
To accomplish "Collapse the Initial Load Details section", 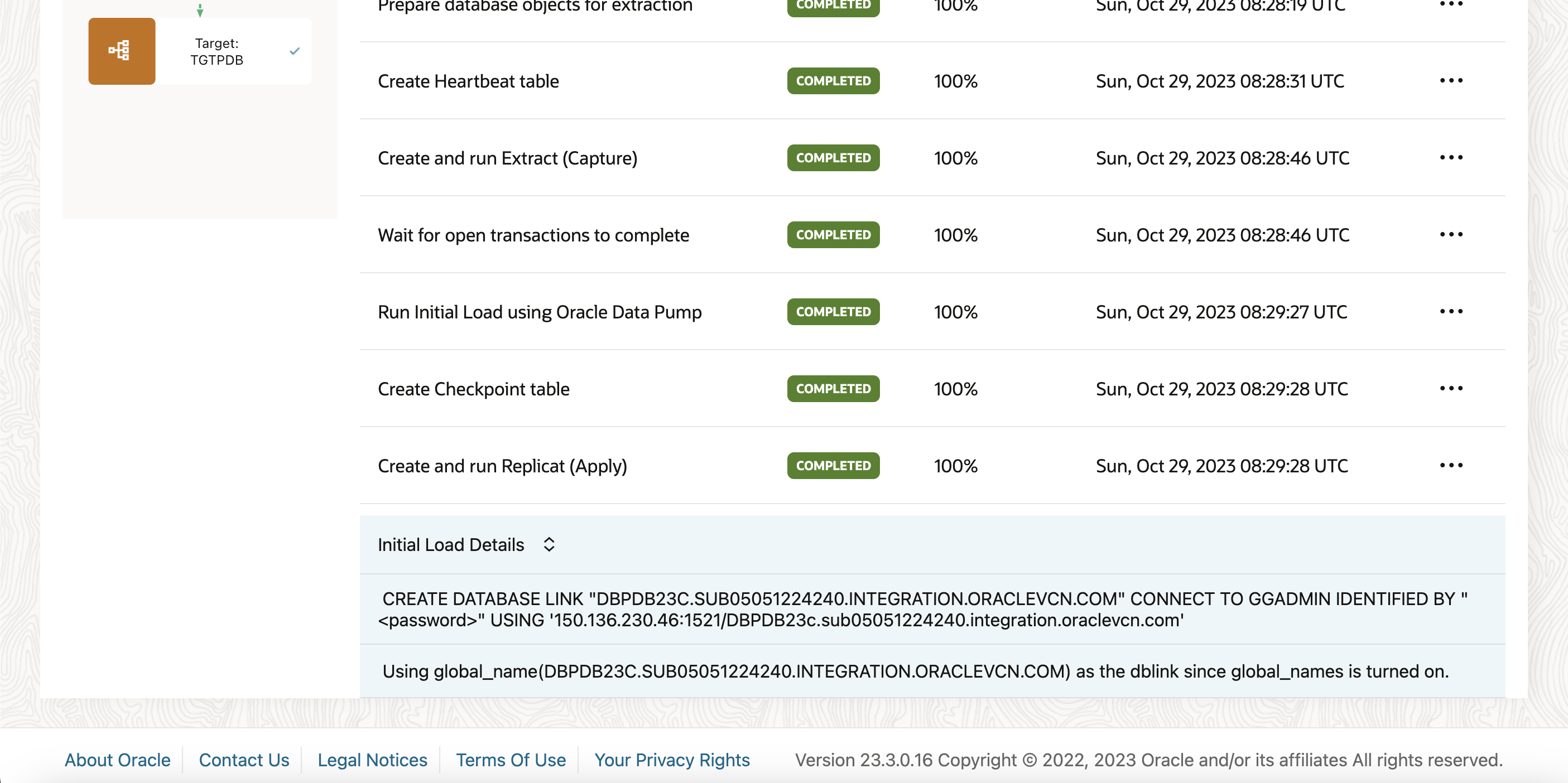I will pos(549,544).
